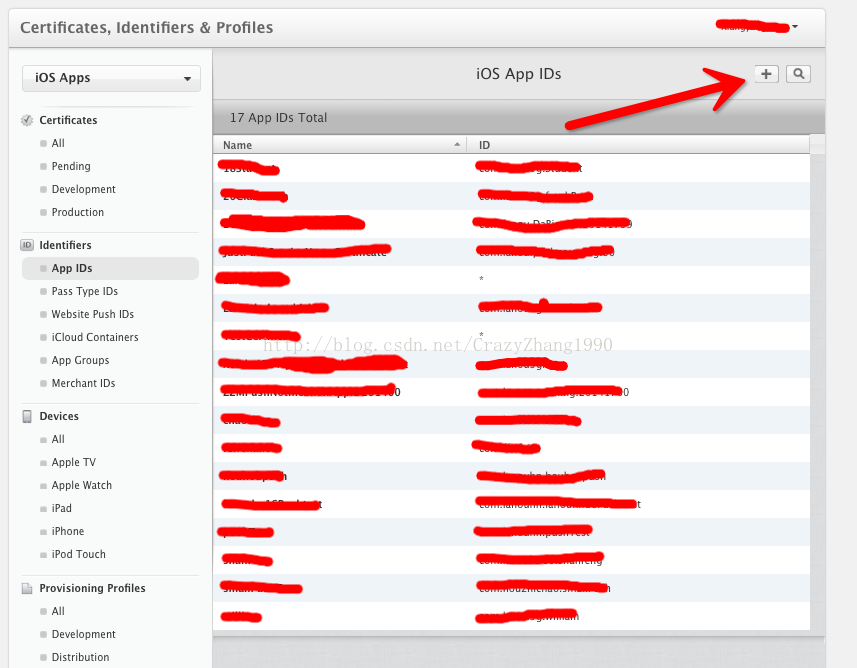Select Merchant IDs
This screenshot has width=857, height=668.
pos(84,383)
